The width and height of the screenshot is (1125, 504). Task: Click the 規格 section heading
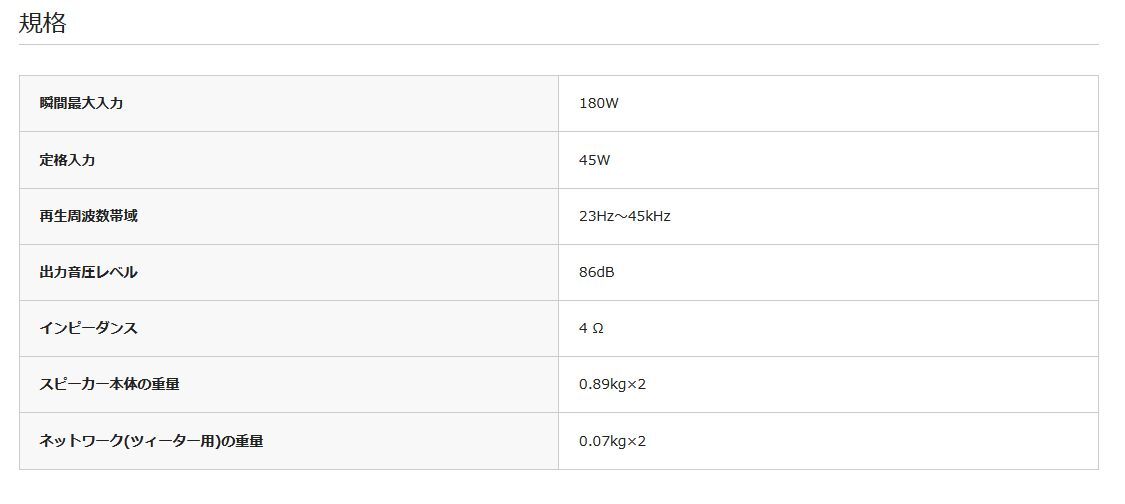[x=42, y=24]
